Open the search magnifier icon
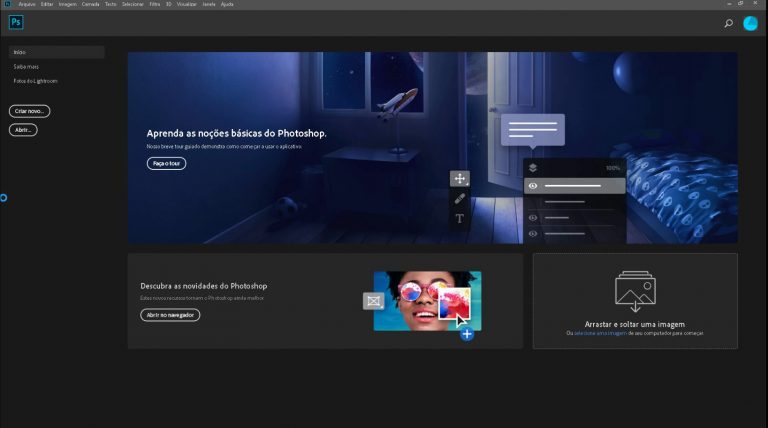Image resolution: width=768 pixels, height=428 pixels. tap(728, 23)
